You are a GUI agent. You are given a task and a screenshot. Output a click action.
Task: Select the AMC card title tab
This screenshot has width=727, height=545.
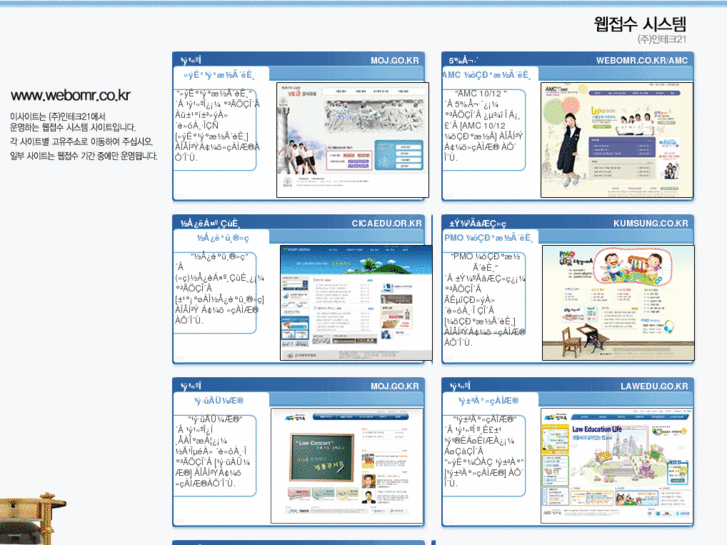(x=490, y=74)
